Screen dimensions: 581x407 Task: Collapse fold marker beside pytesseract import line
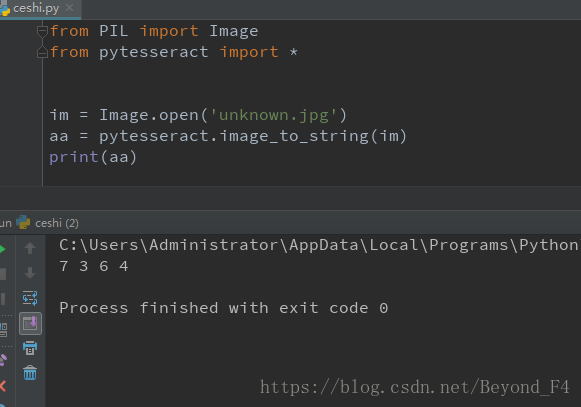(43, 52)
